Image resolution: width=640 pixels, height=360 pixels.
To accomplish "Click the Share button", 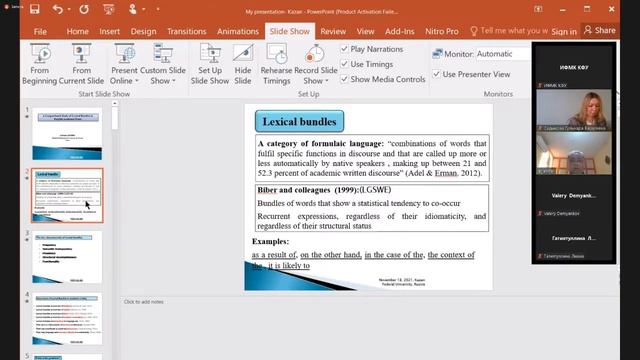I will (600, 31).
